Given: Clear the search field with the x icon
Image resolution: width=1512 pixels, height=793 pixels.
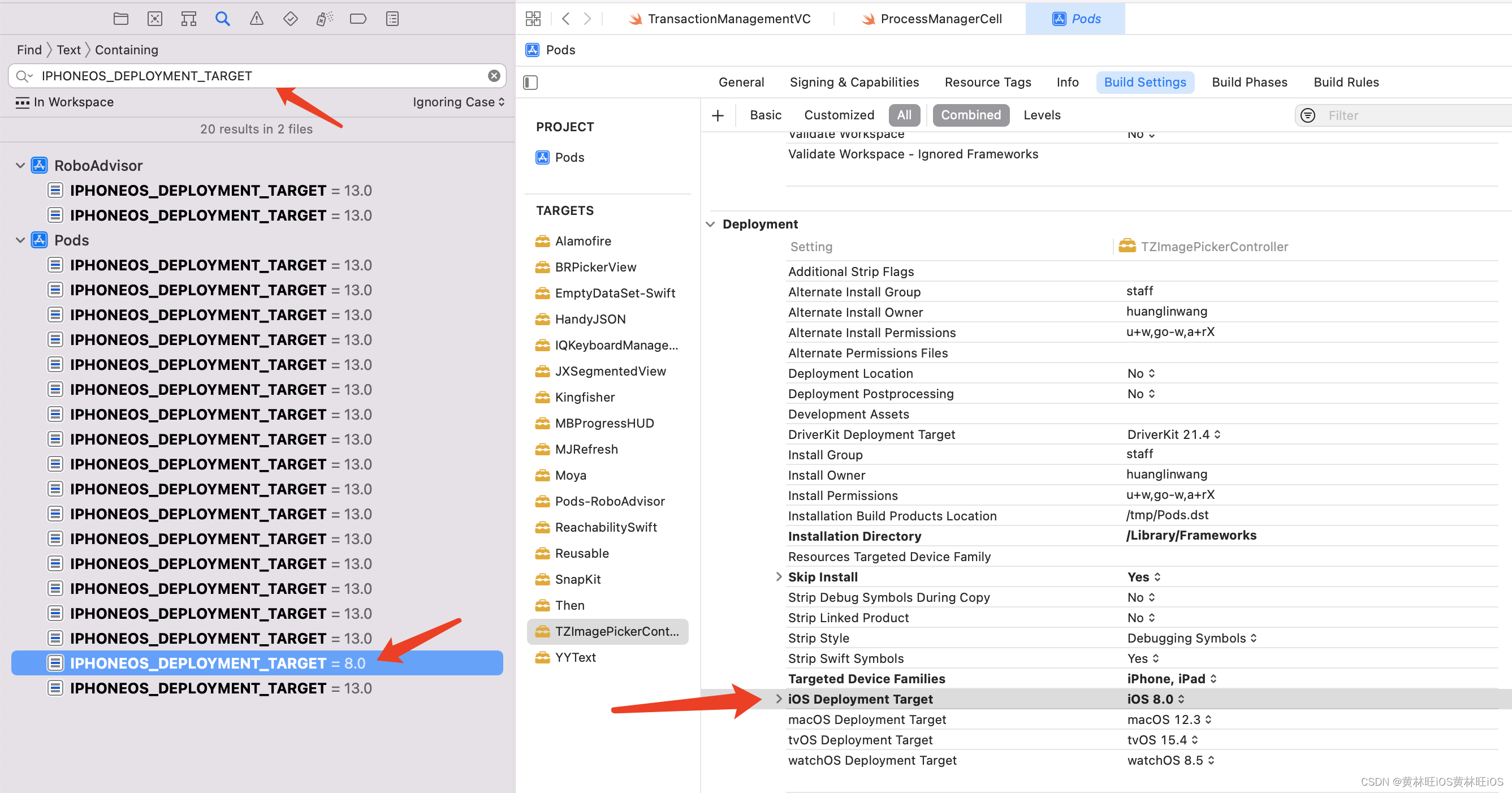Looking at the screenshot, I should coord(494,75).
